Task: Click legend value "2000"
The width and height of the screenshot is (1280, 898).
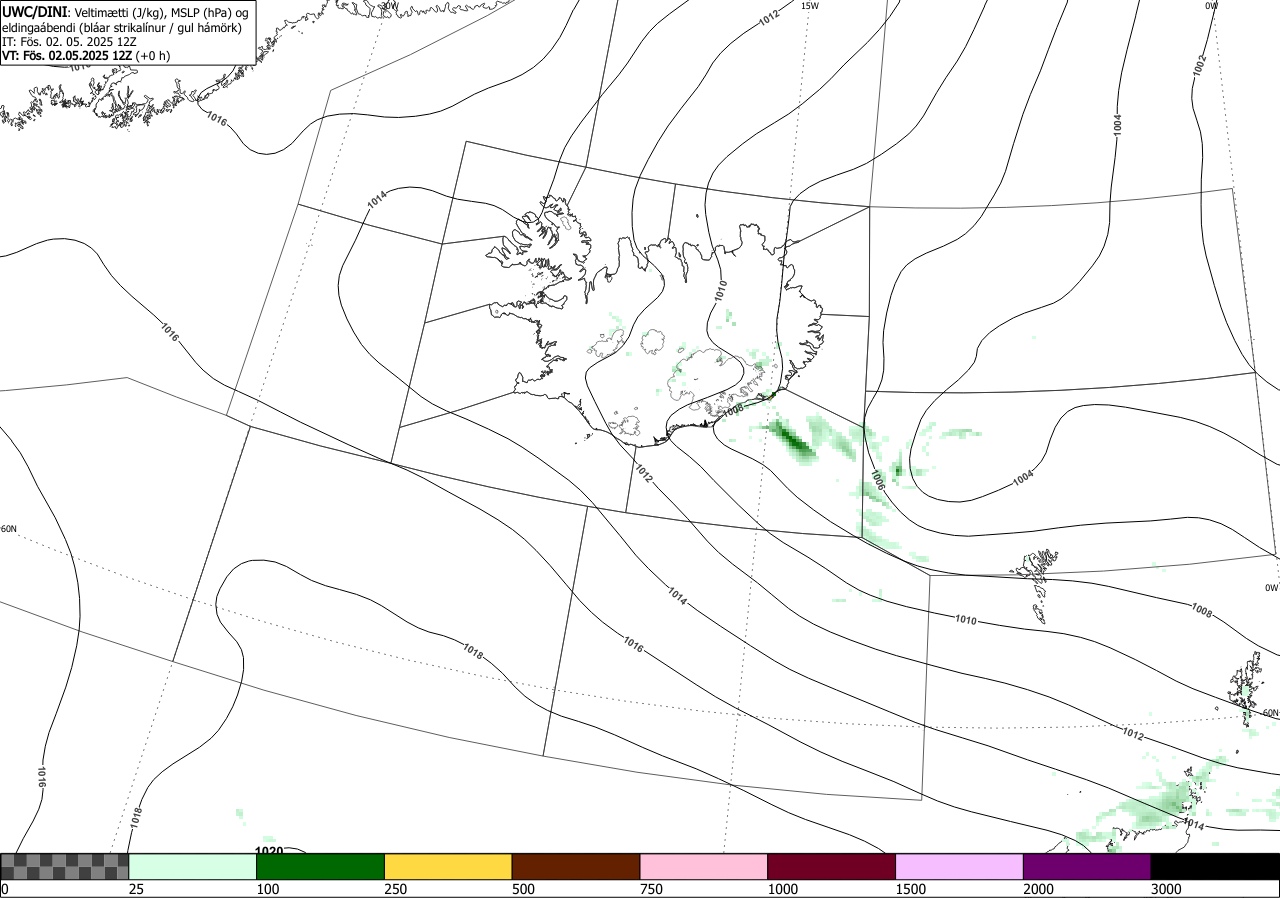Action: 1038,889
